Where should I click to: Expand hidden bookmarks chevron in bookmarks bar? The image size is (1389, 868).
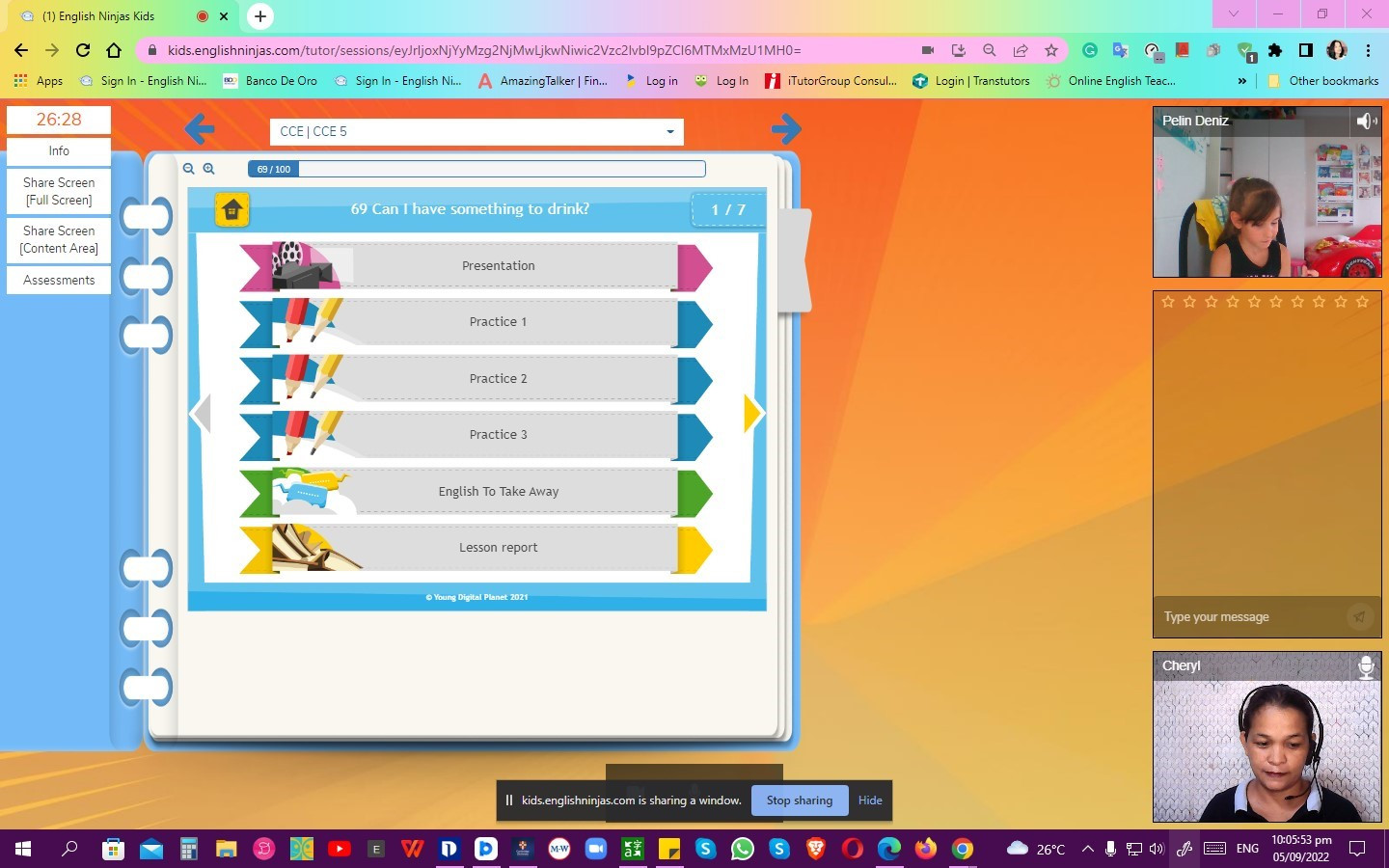click(1241, 81)
